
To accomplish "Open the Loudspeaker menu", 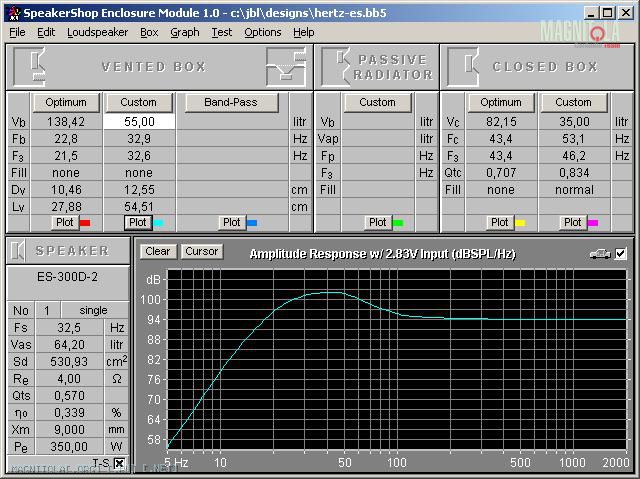I will point(97,32).
